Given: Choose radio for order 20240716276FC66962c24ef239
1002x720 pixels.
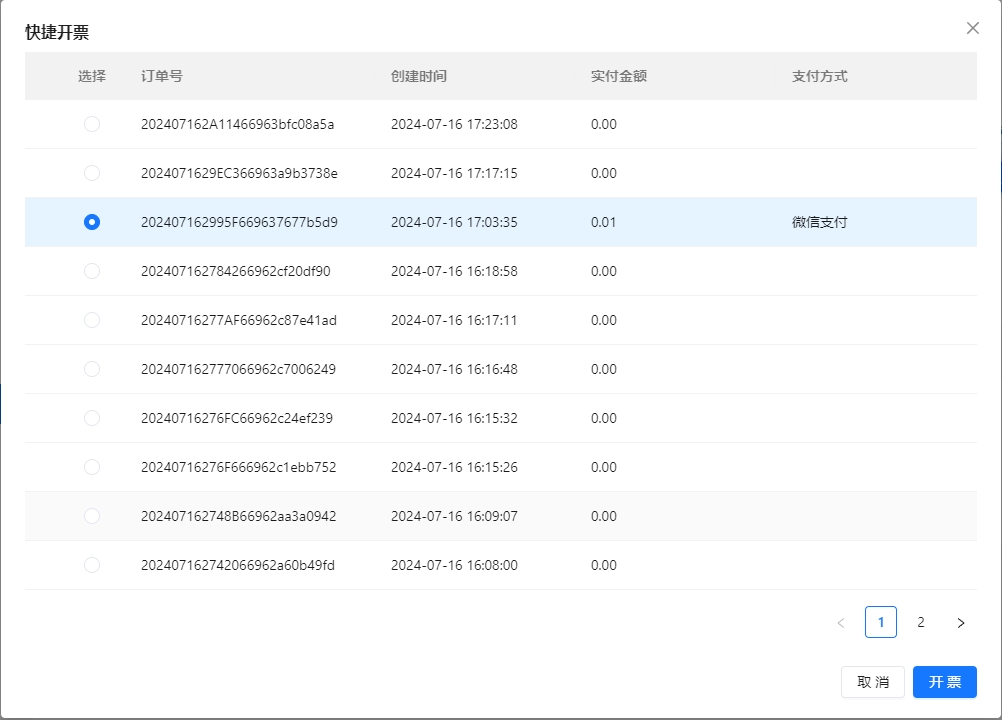Looking at the screenshot, I should pos(92,418).
